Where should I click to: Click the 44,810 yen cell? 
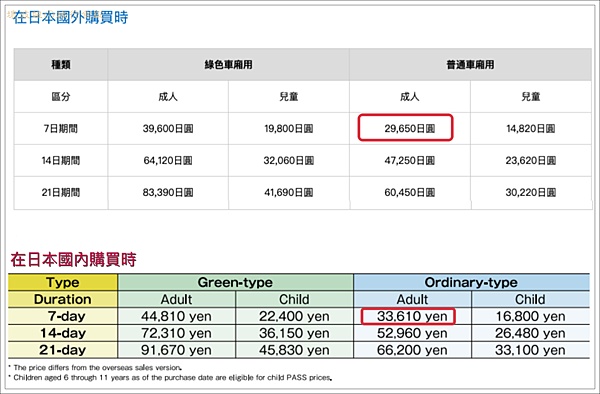pyautogui.click(x=176, y=316)
